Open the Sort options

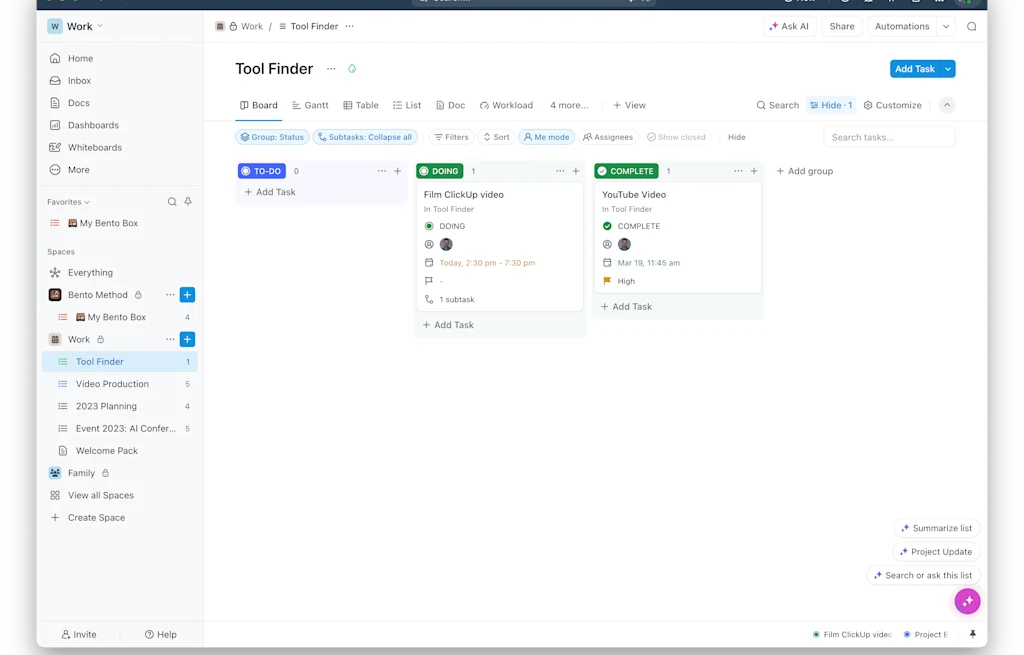point(496,137)
